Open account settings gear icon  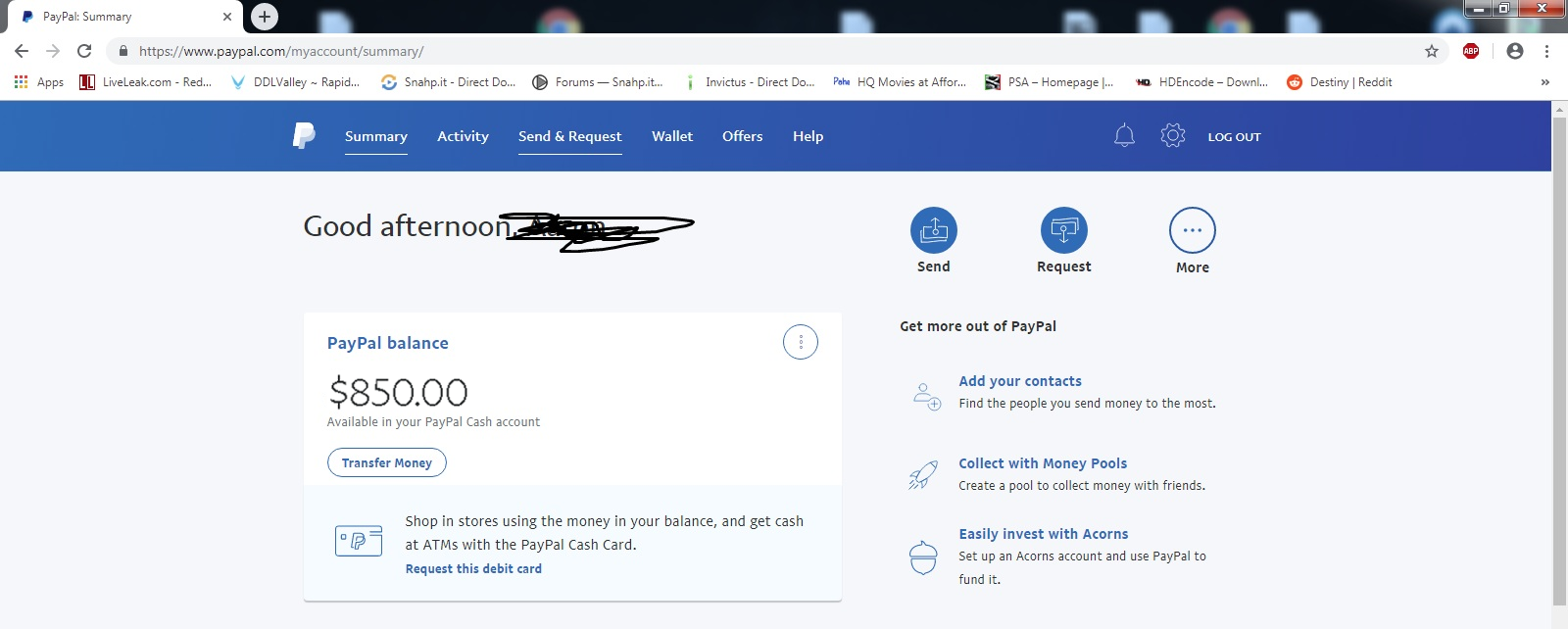tap(1173, 136)
